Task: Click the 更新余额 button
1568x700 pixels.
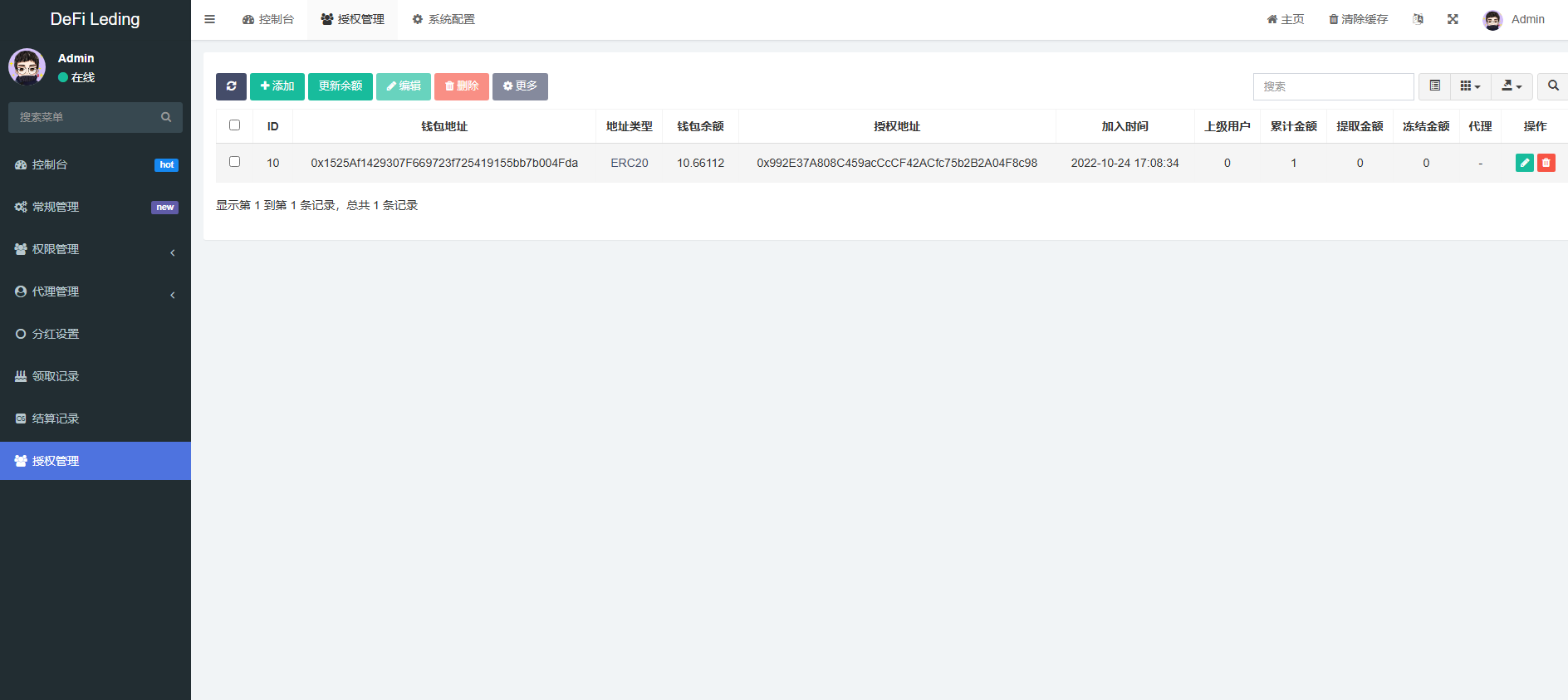Action: (341, 86)
